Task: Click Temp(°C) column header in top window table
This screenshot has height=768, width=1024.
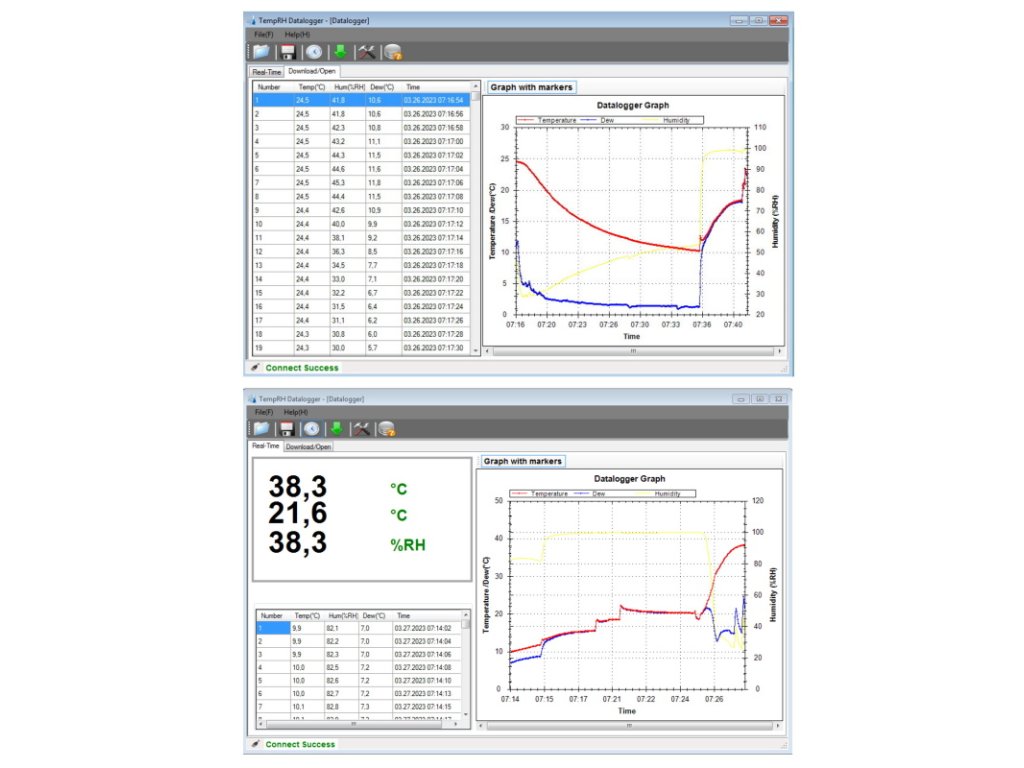Action: pos(312,87)
